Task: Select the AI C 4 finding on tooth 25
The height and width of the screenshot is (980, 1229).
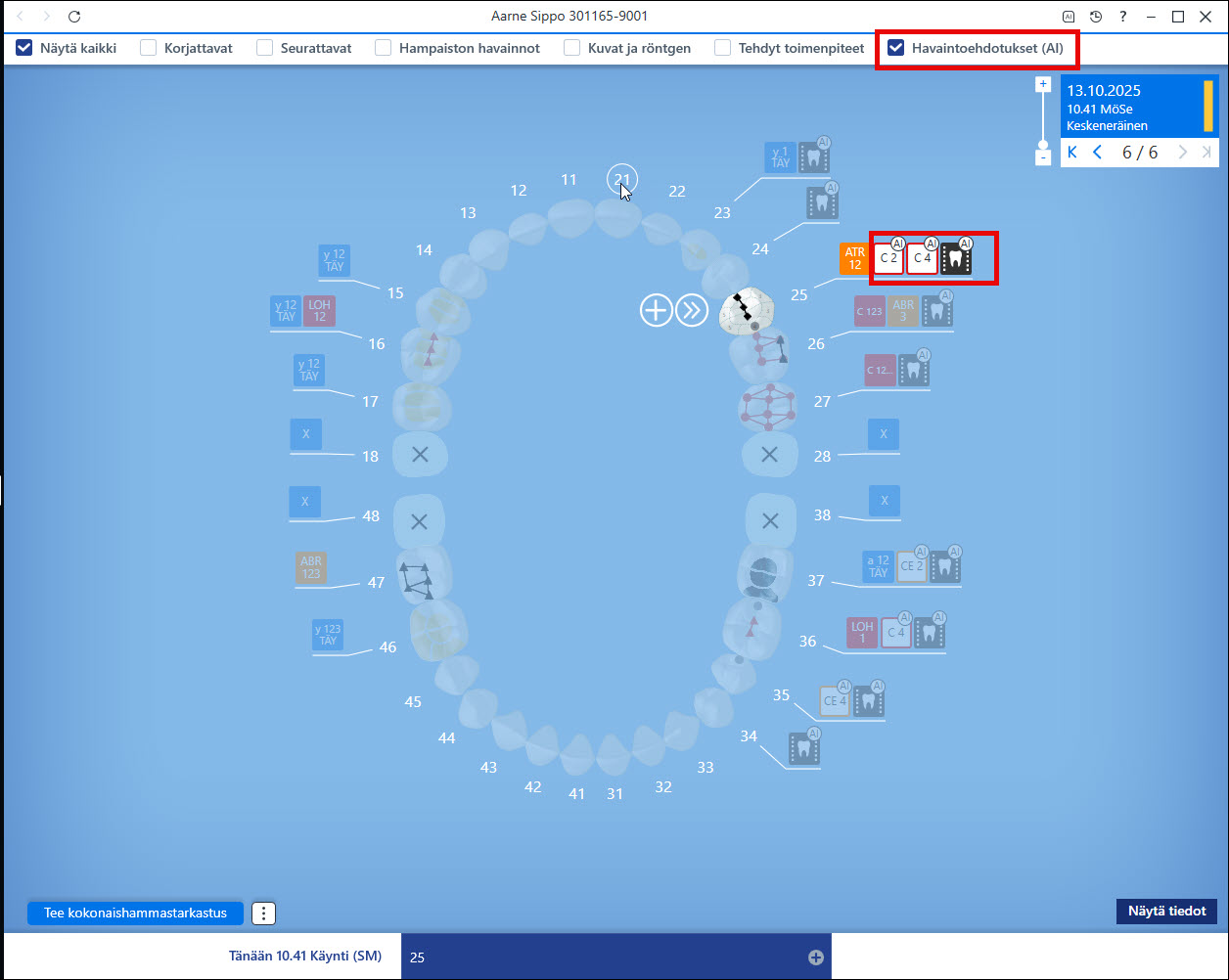Action: coord(922,259)
